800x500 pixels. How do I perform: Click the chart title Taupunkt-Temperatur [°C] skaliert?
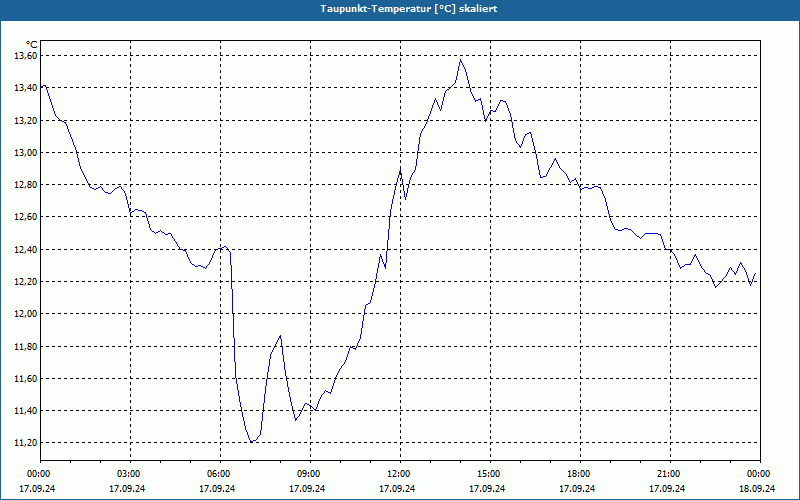coord(409,9)
